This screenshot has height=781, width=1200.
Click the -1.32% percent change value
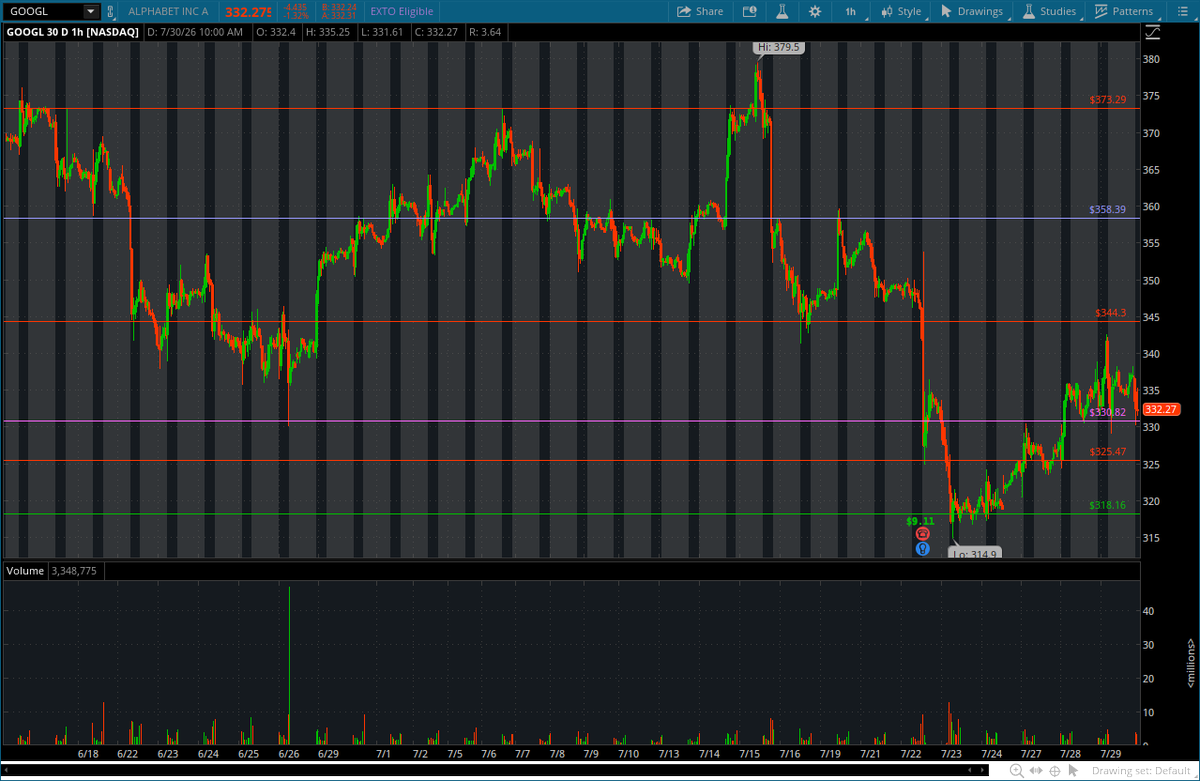pos(295,15)
